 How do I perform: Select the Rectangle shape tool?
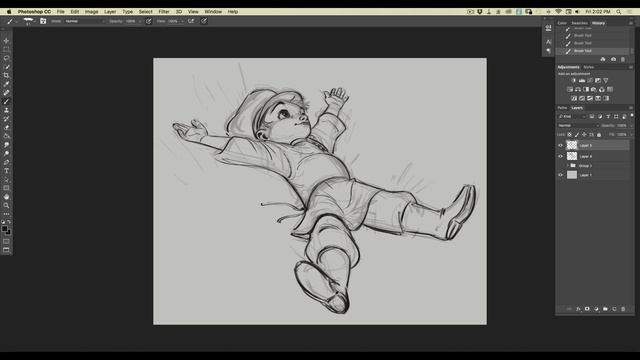click(6, 188)
